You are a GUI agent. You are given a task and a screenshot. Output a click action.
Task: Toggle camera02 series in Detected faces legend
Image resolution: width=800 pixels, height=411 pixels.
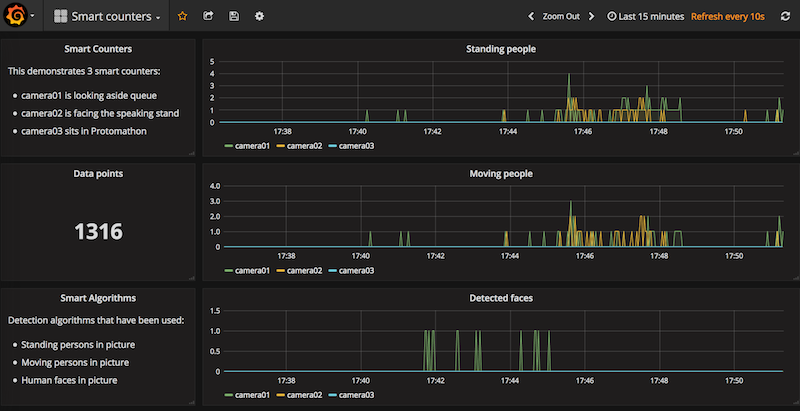pos(299,395)
